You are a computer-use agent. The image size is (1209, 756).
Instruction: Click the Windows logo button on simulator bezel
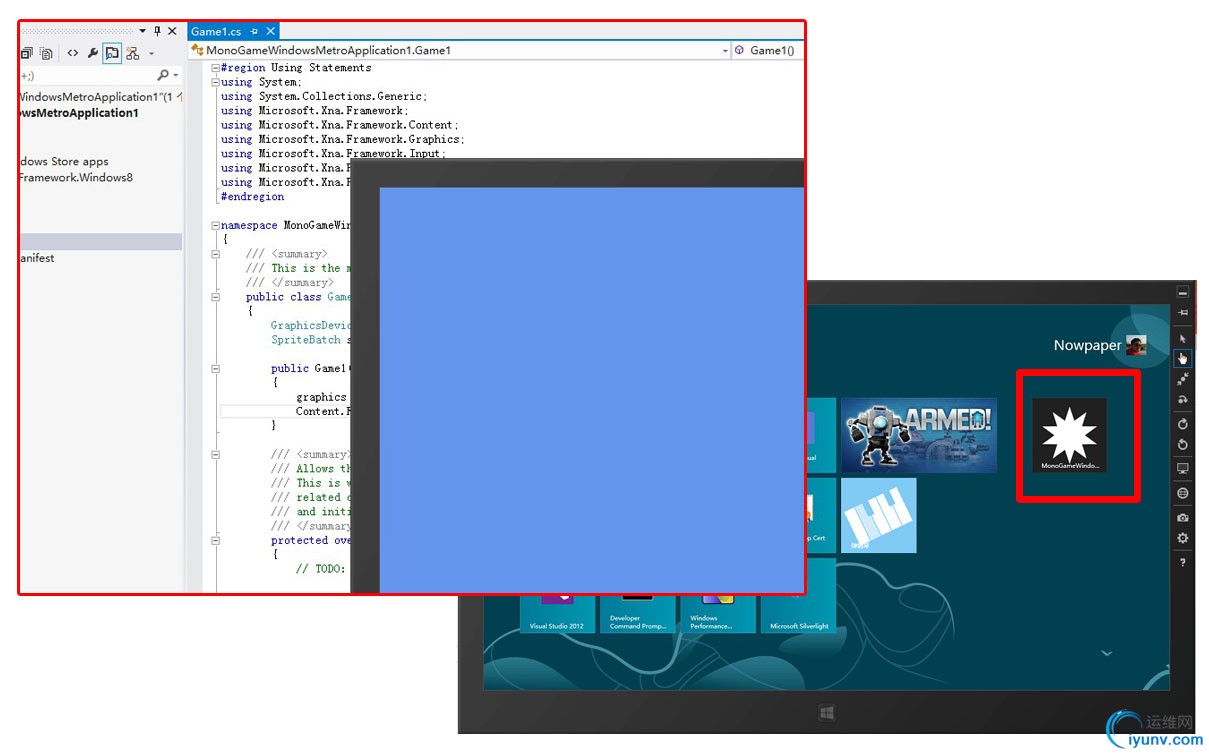point(827,713)
